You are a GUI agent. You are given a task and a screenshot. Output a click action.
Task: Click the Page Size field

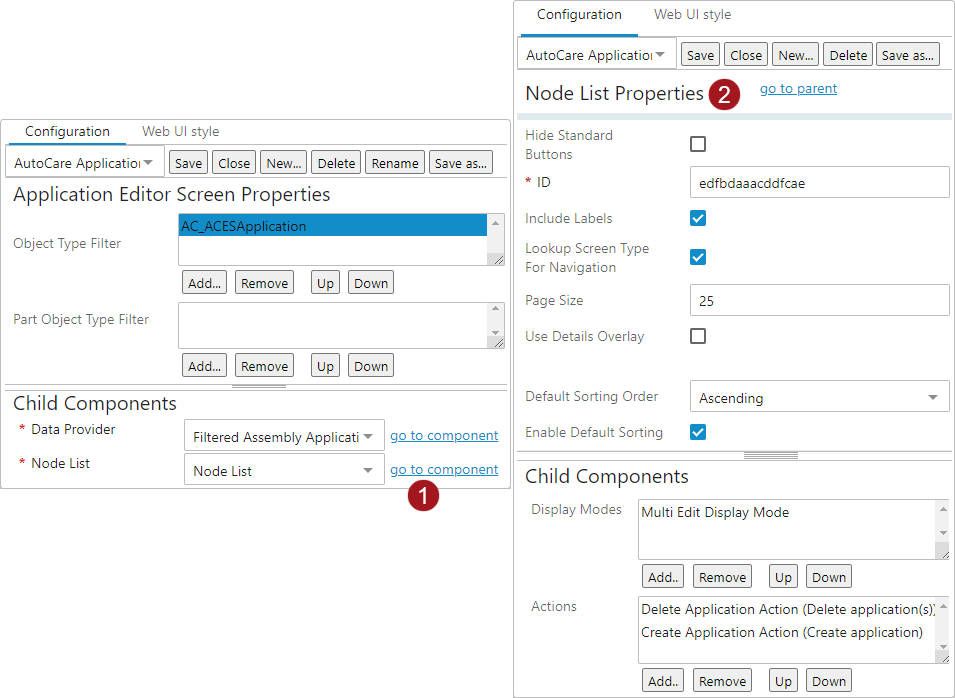coord(819,300)
